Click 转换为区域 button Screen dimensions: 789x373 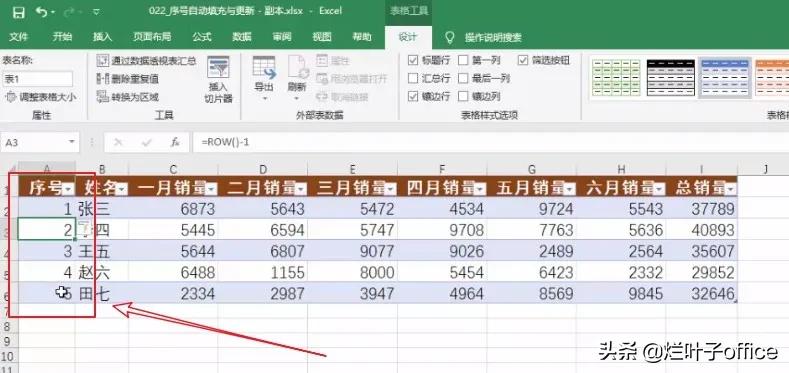click(128, 97)
